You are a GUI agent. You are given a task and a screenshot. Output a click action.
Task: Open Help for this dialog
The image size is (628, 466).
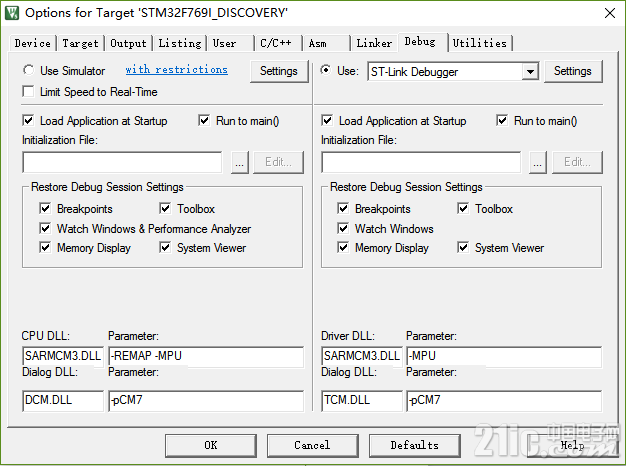(572, 446)
